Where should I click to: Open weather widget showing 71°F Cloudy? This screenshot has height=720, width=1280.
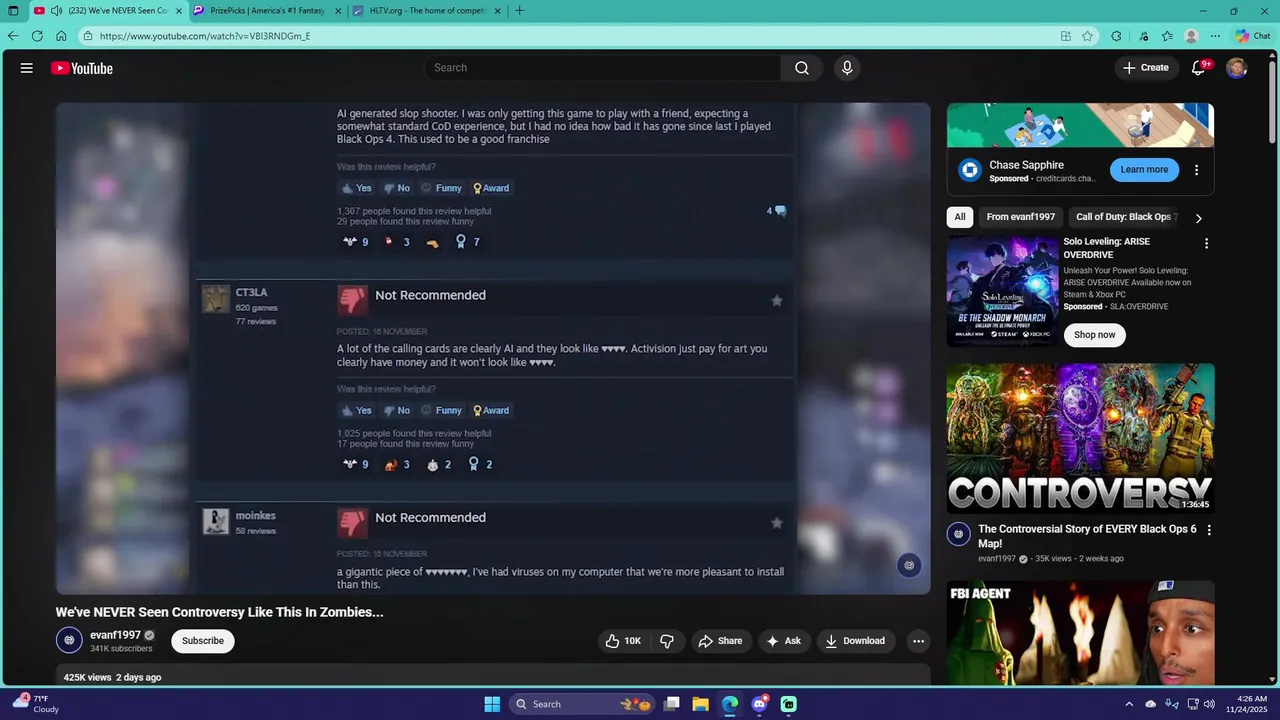click(x=35, y=704)
